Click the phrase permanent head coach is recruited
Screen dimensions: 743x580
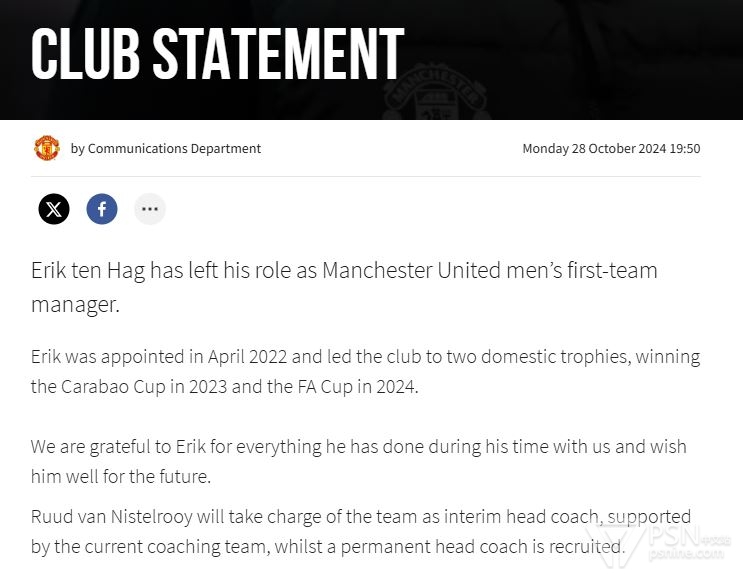(480, 546)
